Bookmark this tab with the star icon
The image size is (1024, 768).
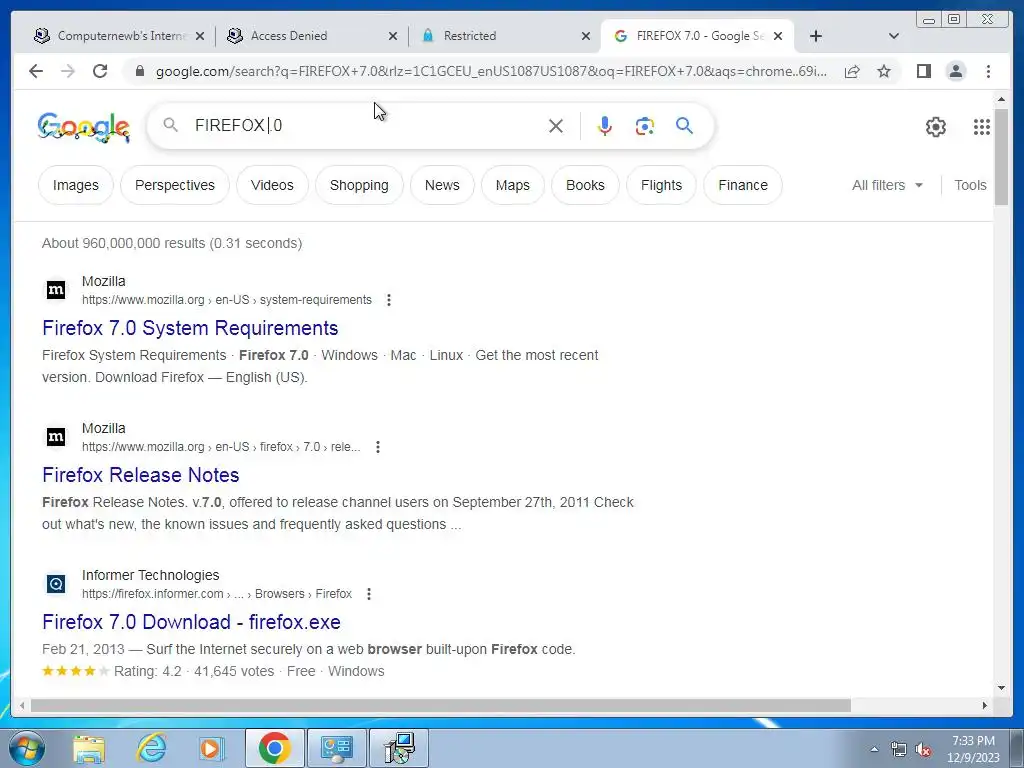[884, 71]
